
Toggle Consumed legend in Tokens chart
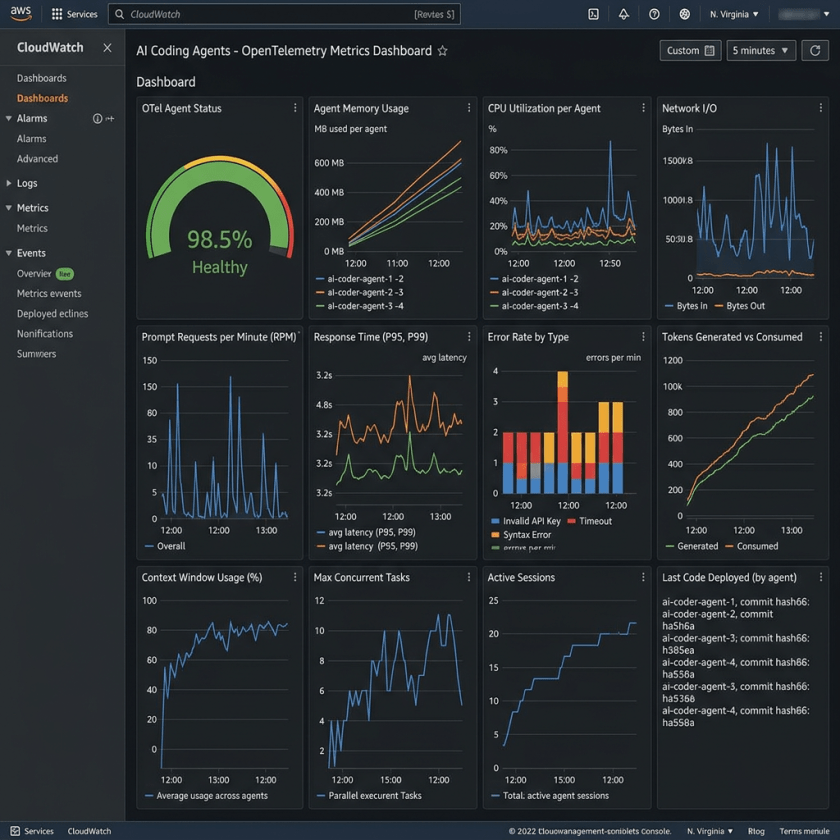point(752,546)
